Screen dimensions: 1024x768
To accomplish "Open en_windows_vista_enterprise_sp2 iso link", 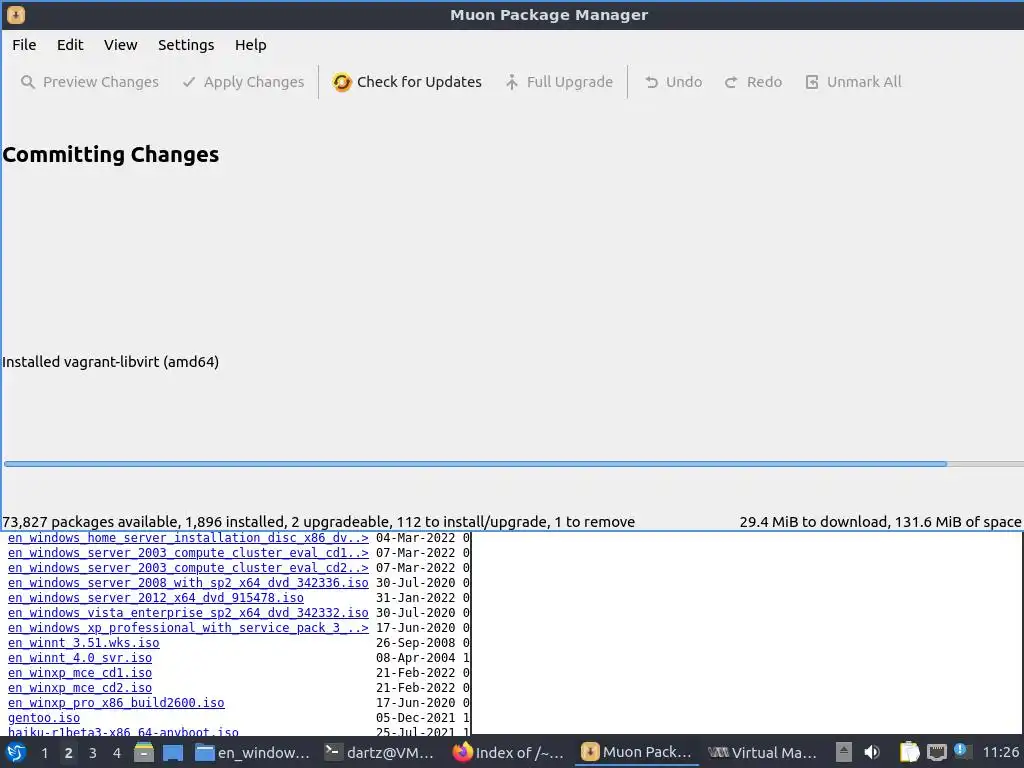I will pyautogui.click(x=188, y=613).
